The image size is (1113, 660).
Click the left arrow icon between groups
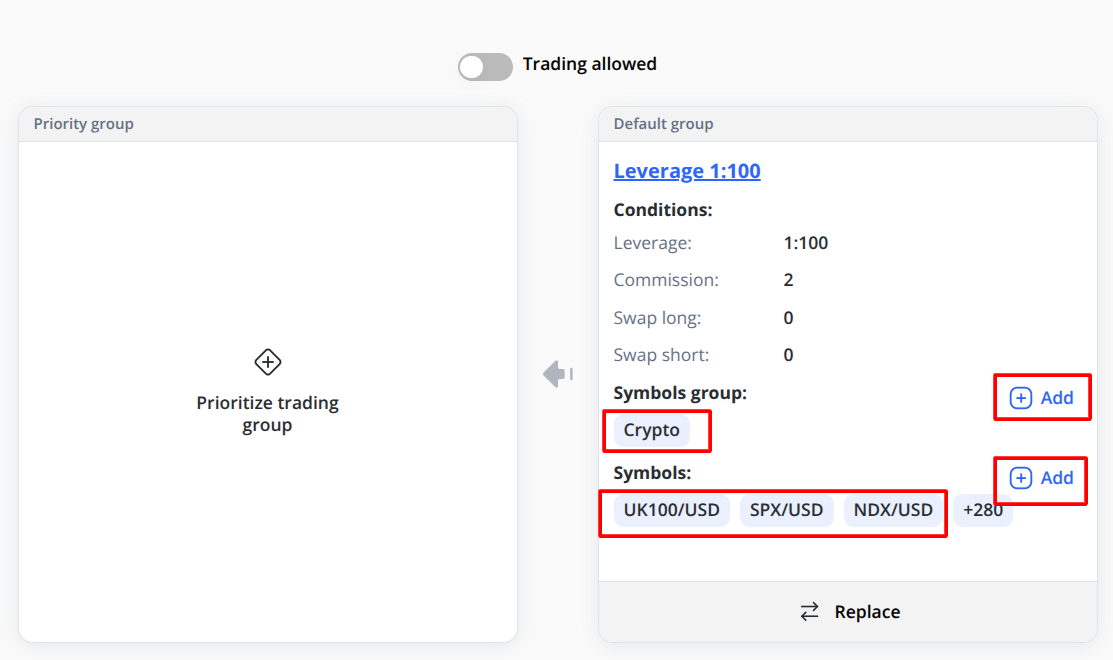pyautogui.click(x=558, y=373)
